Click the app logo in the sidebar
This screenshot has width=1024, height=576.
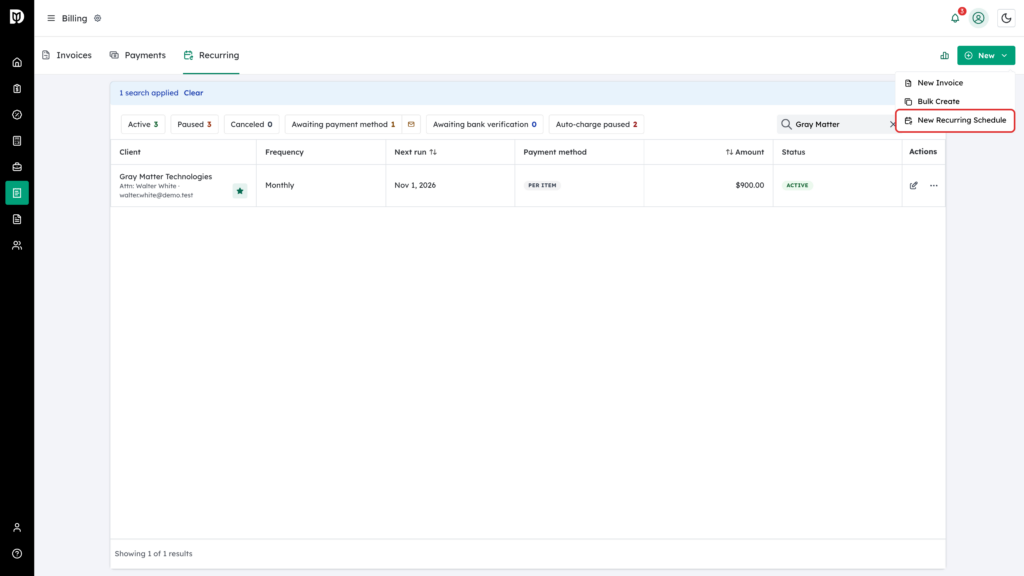pyautogui.click(x=17, y=16)
